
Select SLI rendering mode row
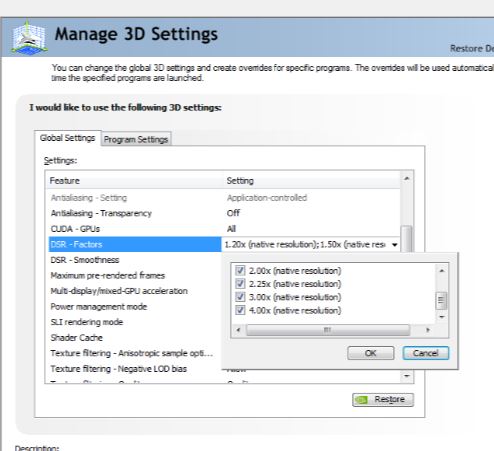(135, 322)
